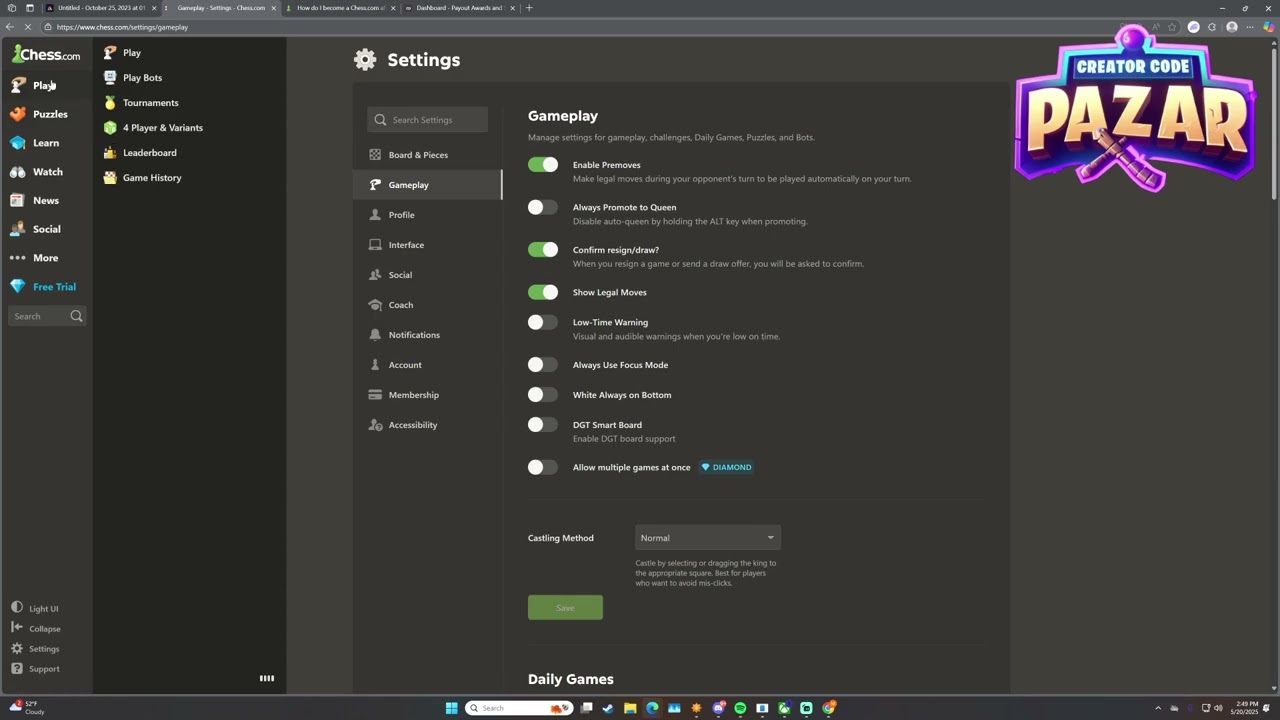Click the Interface monitor icon

(375, 245)
